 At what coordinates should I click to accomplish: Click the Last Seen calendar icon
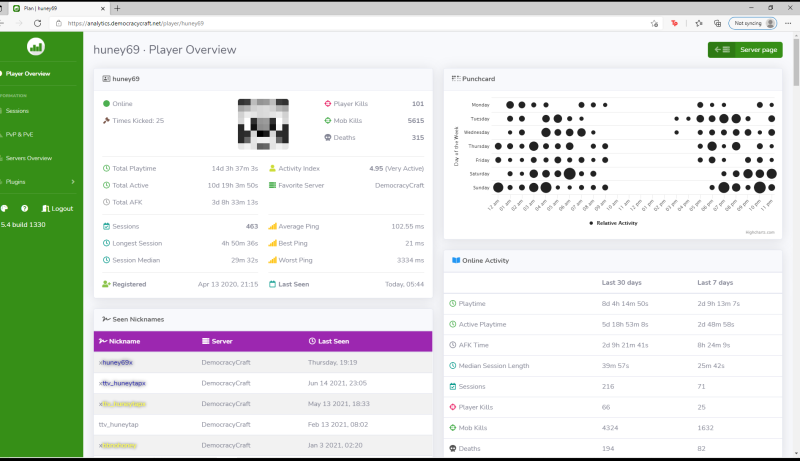[272, 284]
